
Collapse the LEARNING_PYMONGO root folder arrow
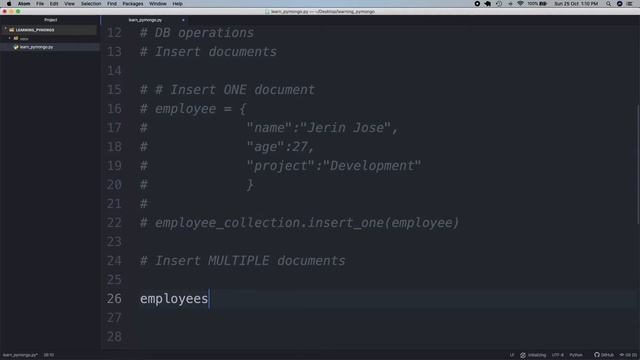(x=6, y=29)
